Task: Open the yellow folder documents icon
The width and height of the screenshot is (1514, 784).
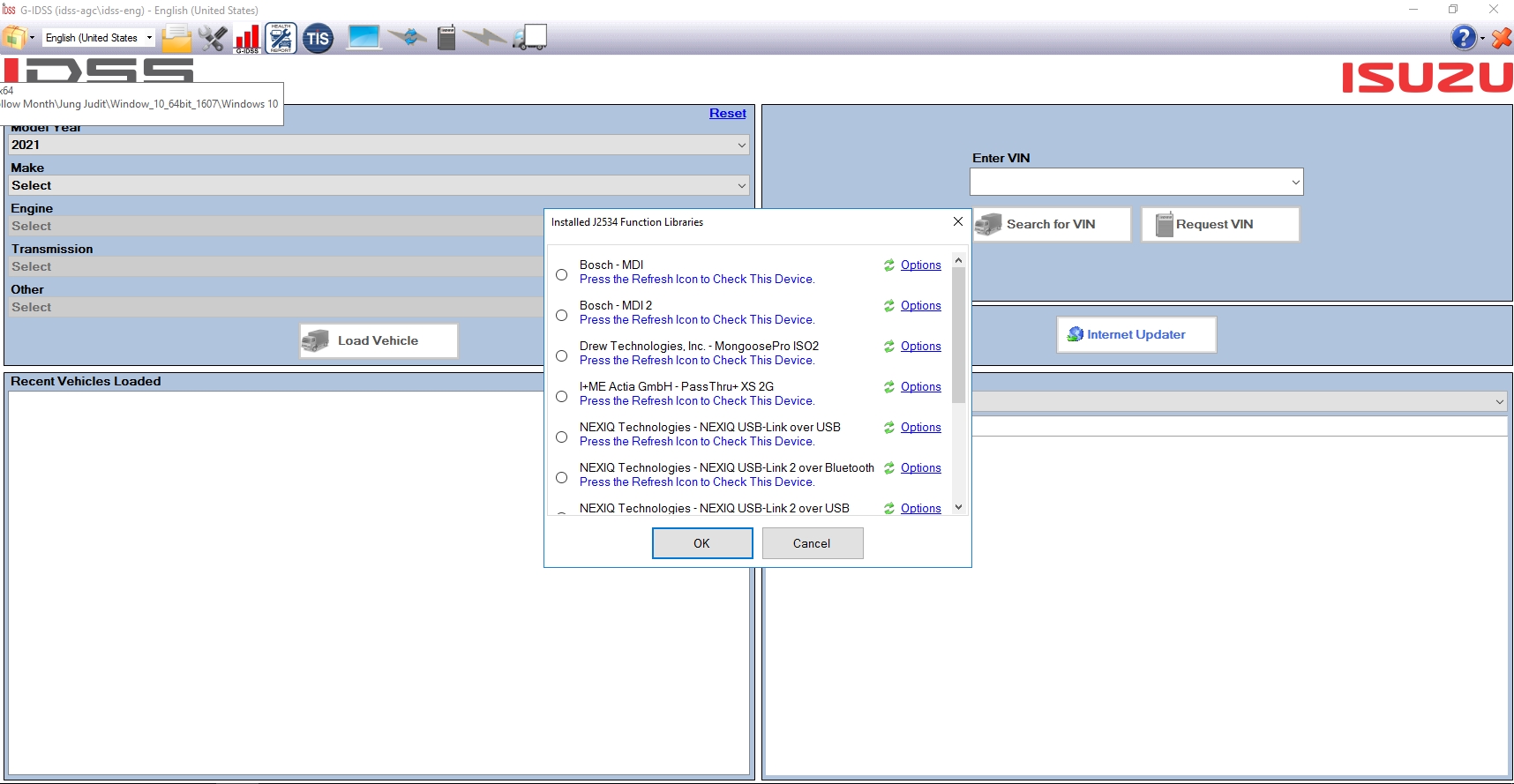Action: coord(176,38)
